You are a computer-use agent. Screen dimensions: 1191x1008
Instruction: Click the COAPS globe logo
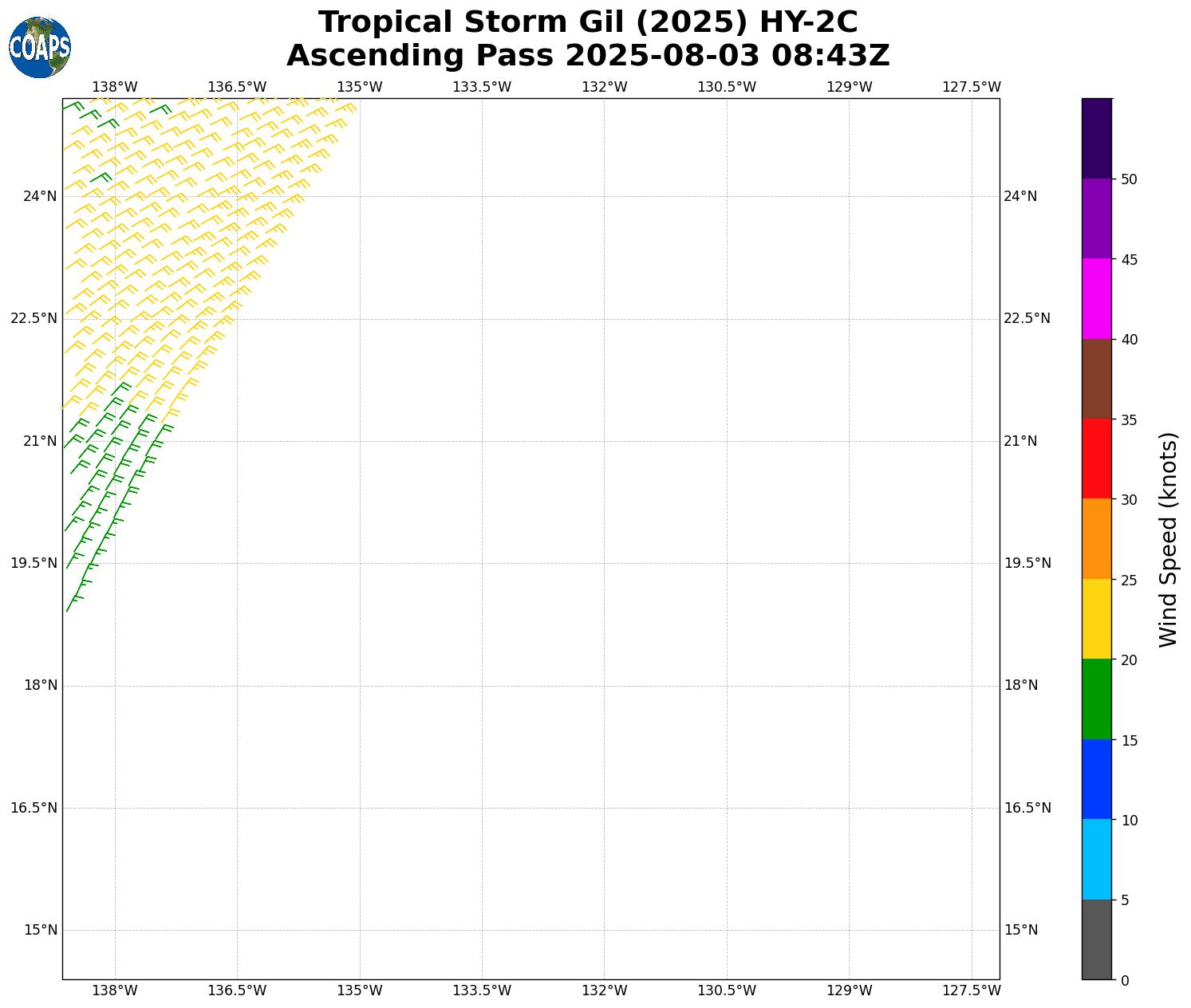pos(40,48)
